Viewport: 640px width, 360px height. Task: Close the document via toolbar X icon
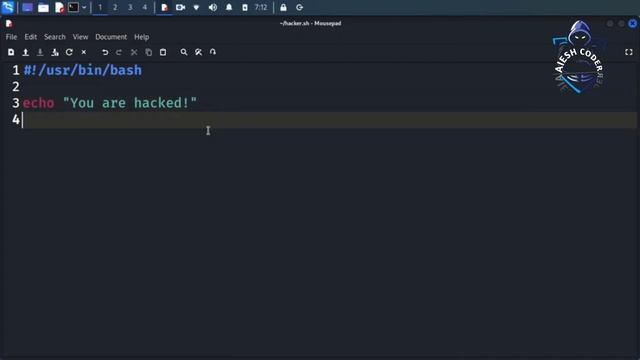(x=84, y=52)
